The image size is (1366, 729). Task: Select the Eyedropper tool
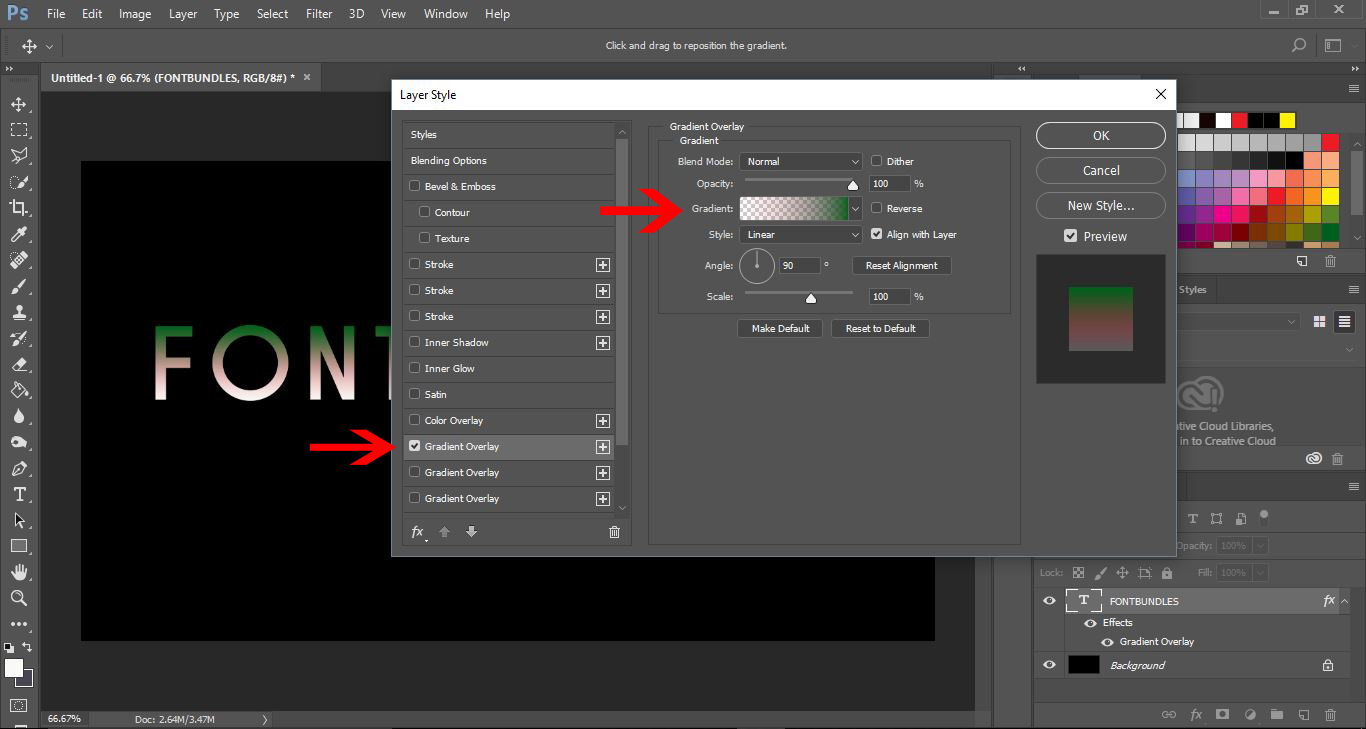(x=19, y=234)
